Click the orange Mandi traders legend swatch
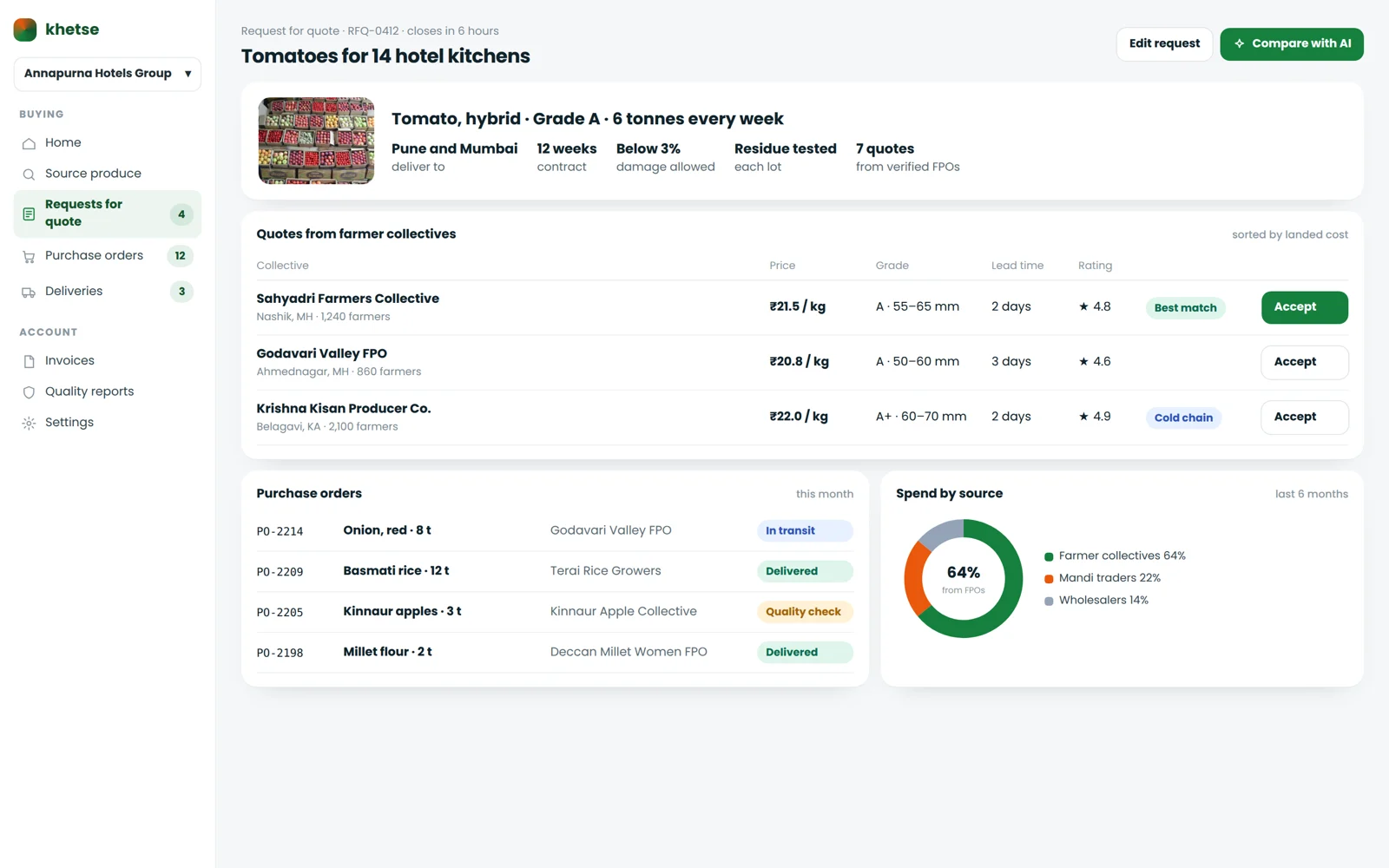This screenshot has width=1389, height=868. tap(1049, 579)
